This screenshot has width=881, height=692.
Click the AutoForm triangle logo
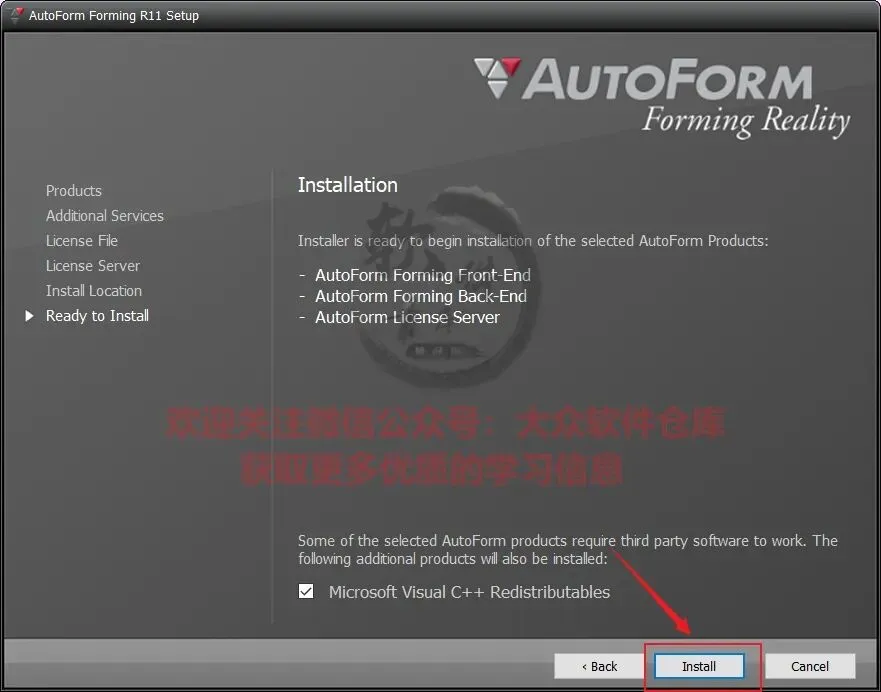pyautogui.click(x=497, y=77)
